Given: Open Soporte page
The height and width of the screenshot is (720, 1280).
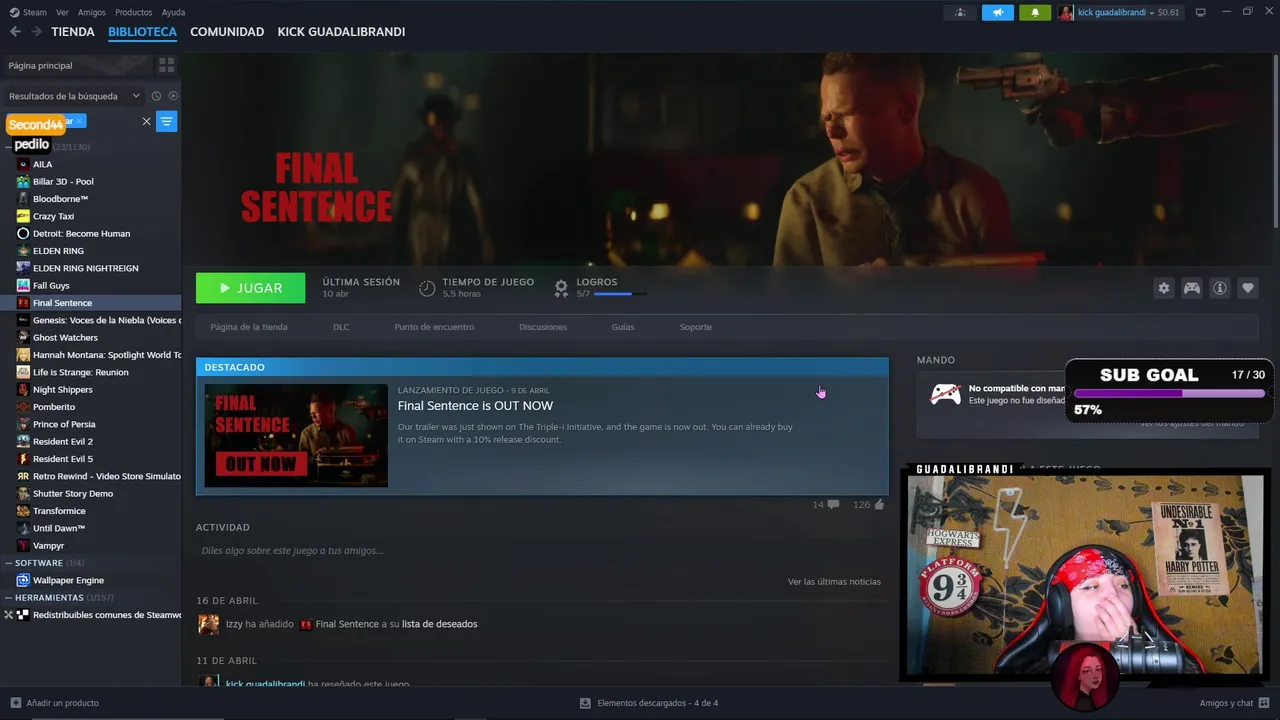Looking at the screenshot, I should tap(696, 327).
